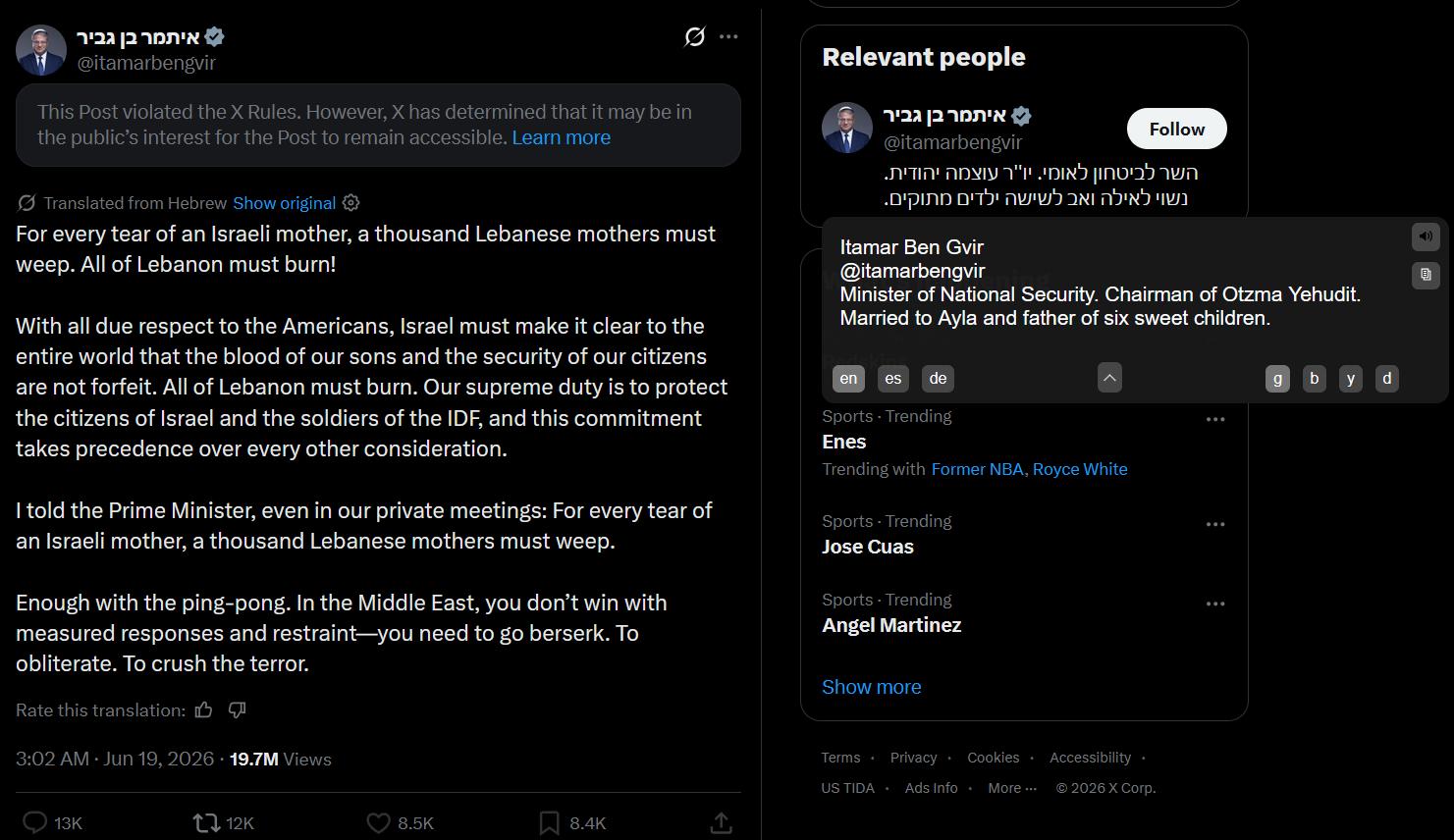This screenshot has width=1454, height=840.
Task: Click the reply icon with 13K
Action: click(x=35, y=822)
